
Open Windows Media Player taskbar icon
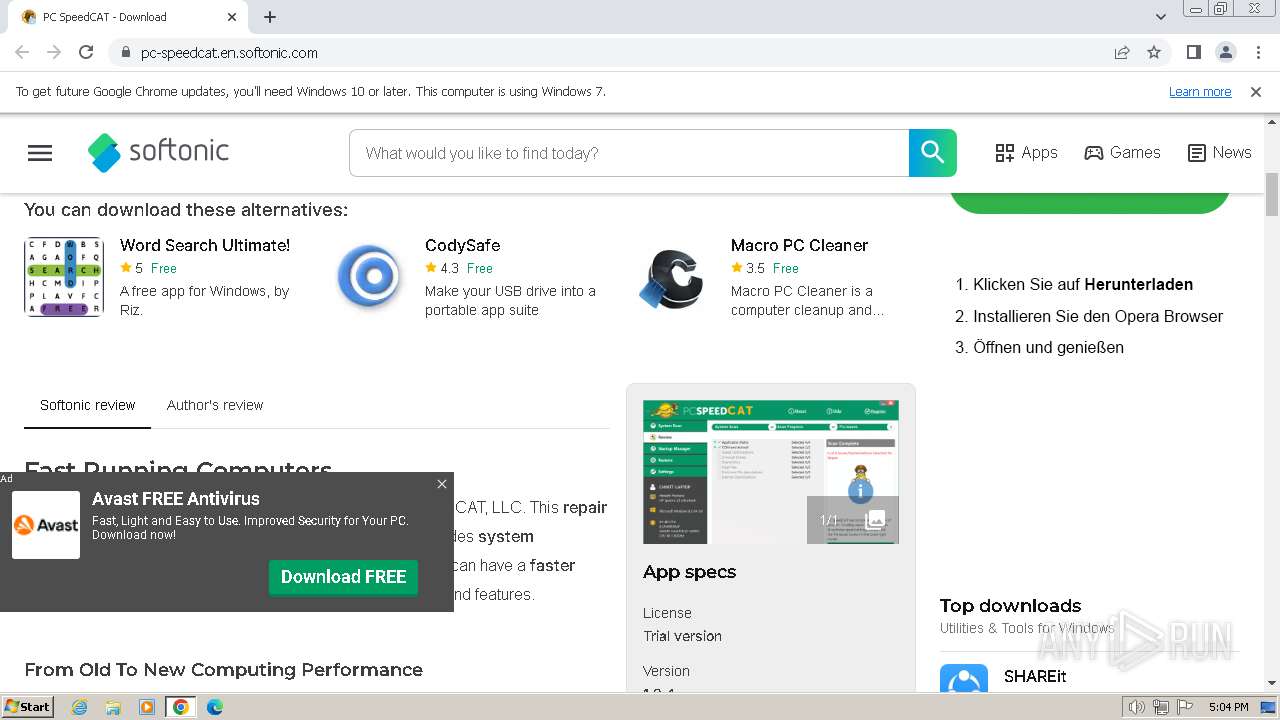pyautogui.click(x=147, y=707)
